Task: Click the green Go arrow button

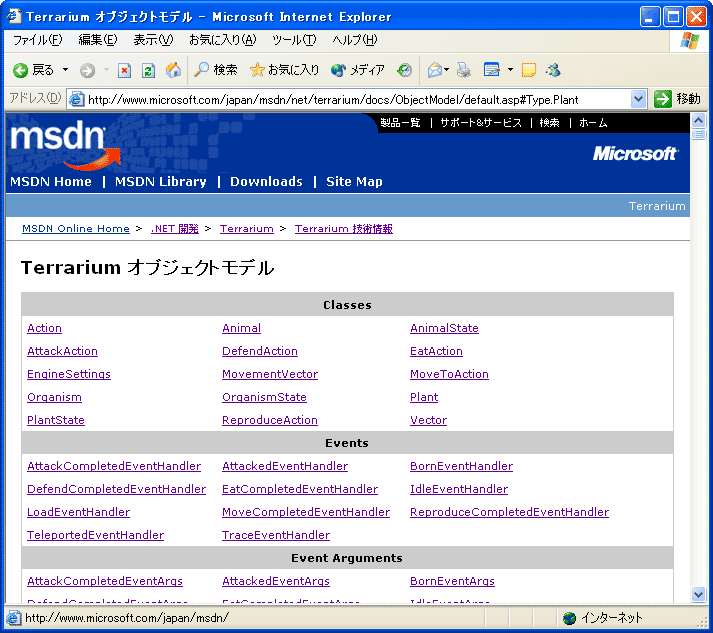Action: [x=663, y=99]
